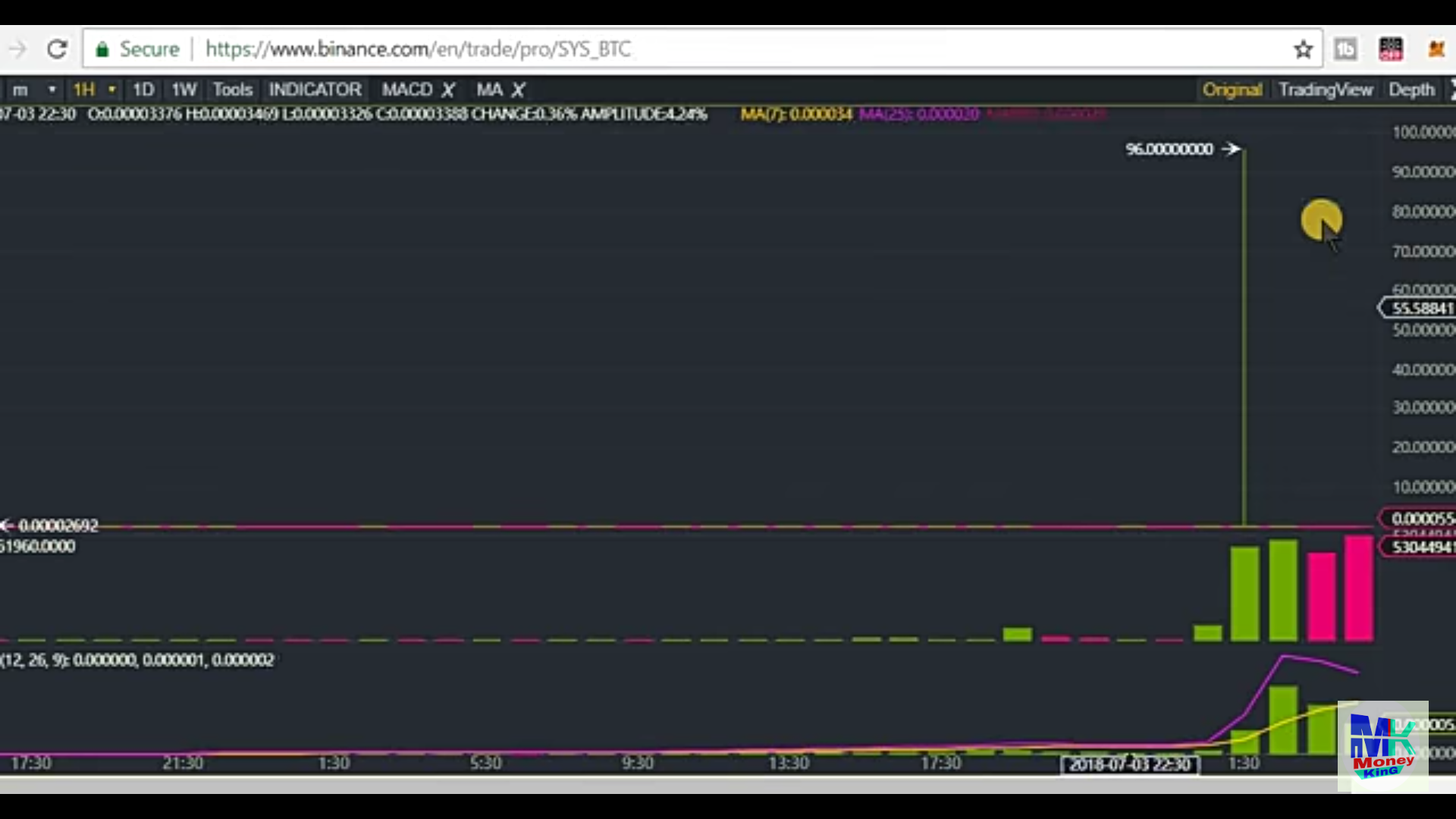The width and height of the screenshot is (1456, 819).
Task: Click the browser forward arrow
Action: (x=17, y=49)
